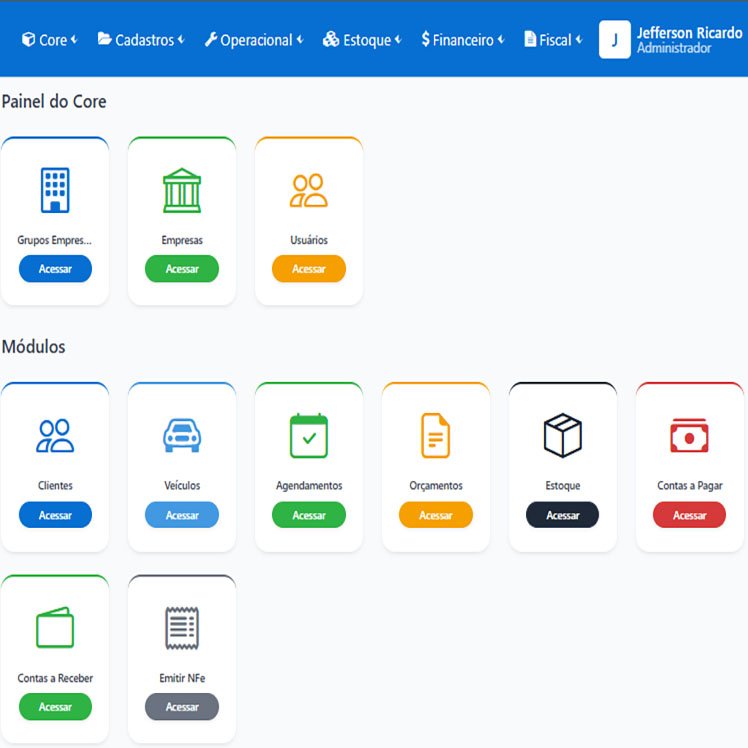Click the Contas a Receber wallet icon
The image size is (748, 748).
pos(55,628)
